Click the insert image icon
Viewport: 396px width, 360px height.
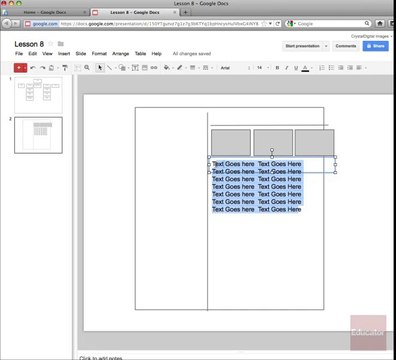tap(145, 68)
